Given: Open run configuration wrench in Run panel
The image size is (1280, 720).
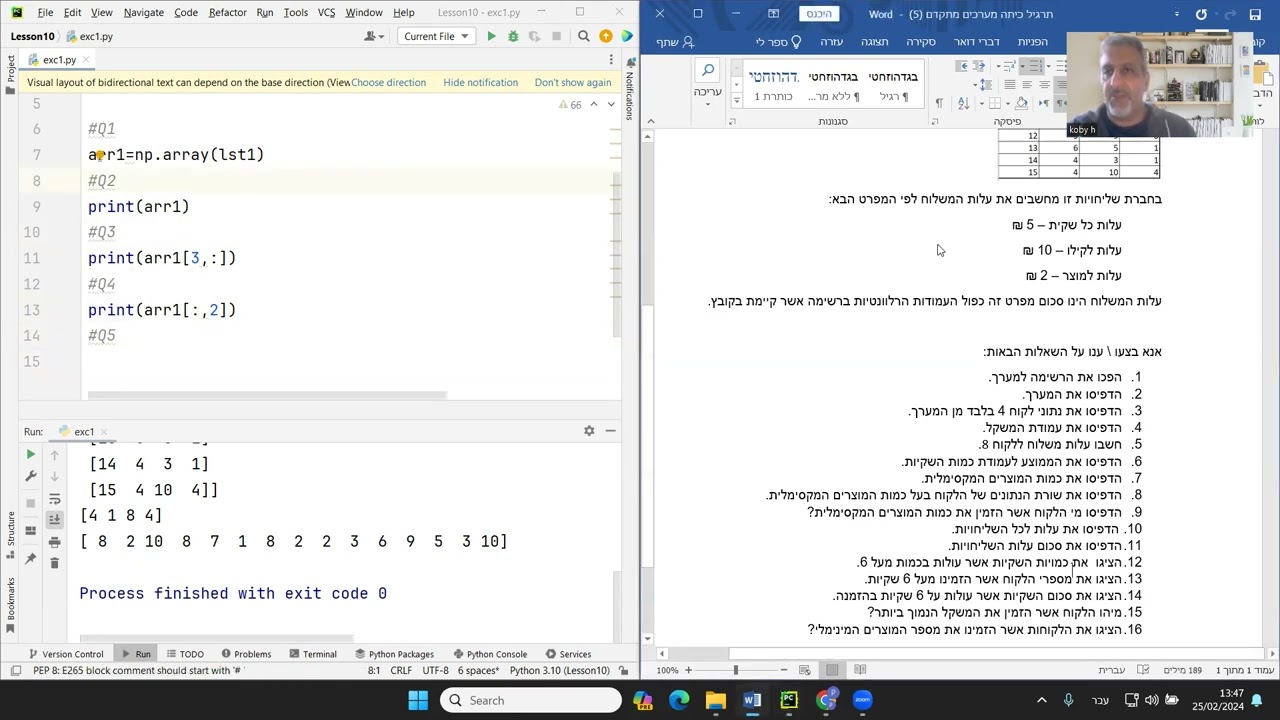Looking at the screenshot, I should pyautogui.click(x=30, y=477).
